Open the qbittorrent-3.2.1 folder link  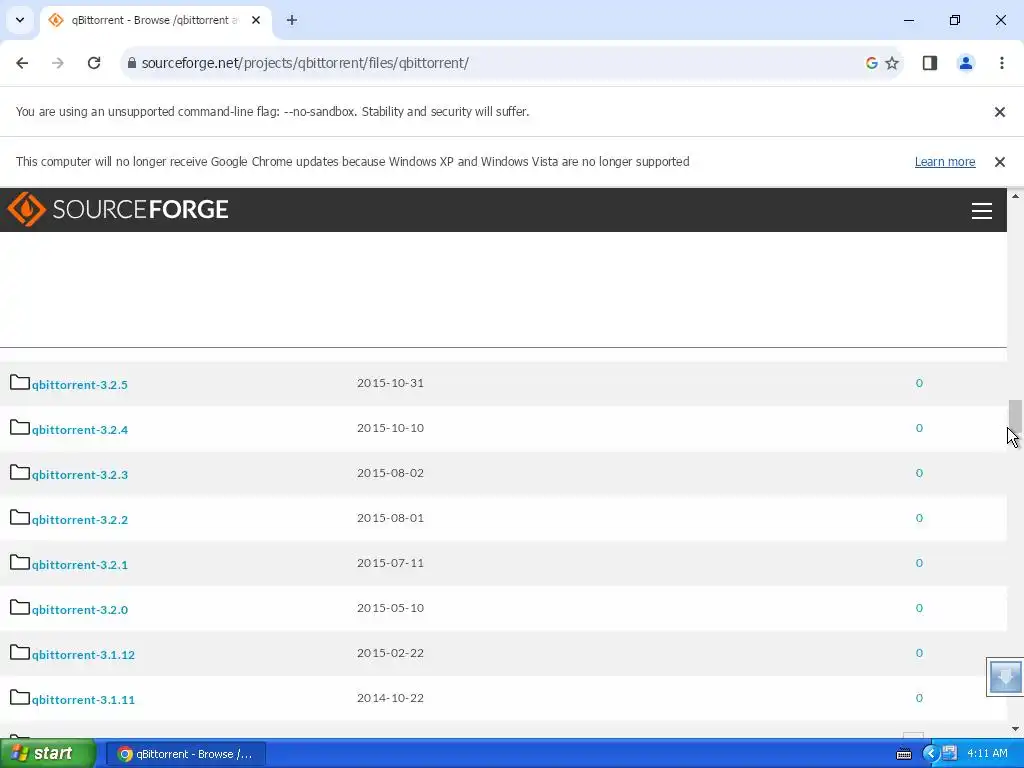pyautogui.click(x=80, y=565)
